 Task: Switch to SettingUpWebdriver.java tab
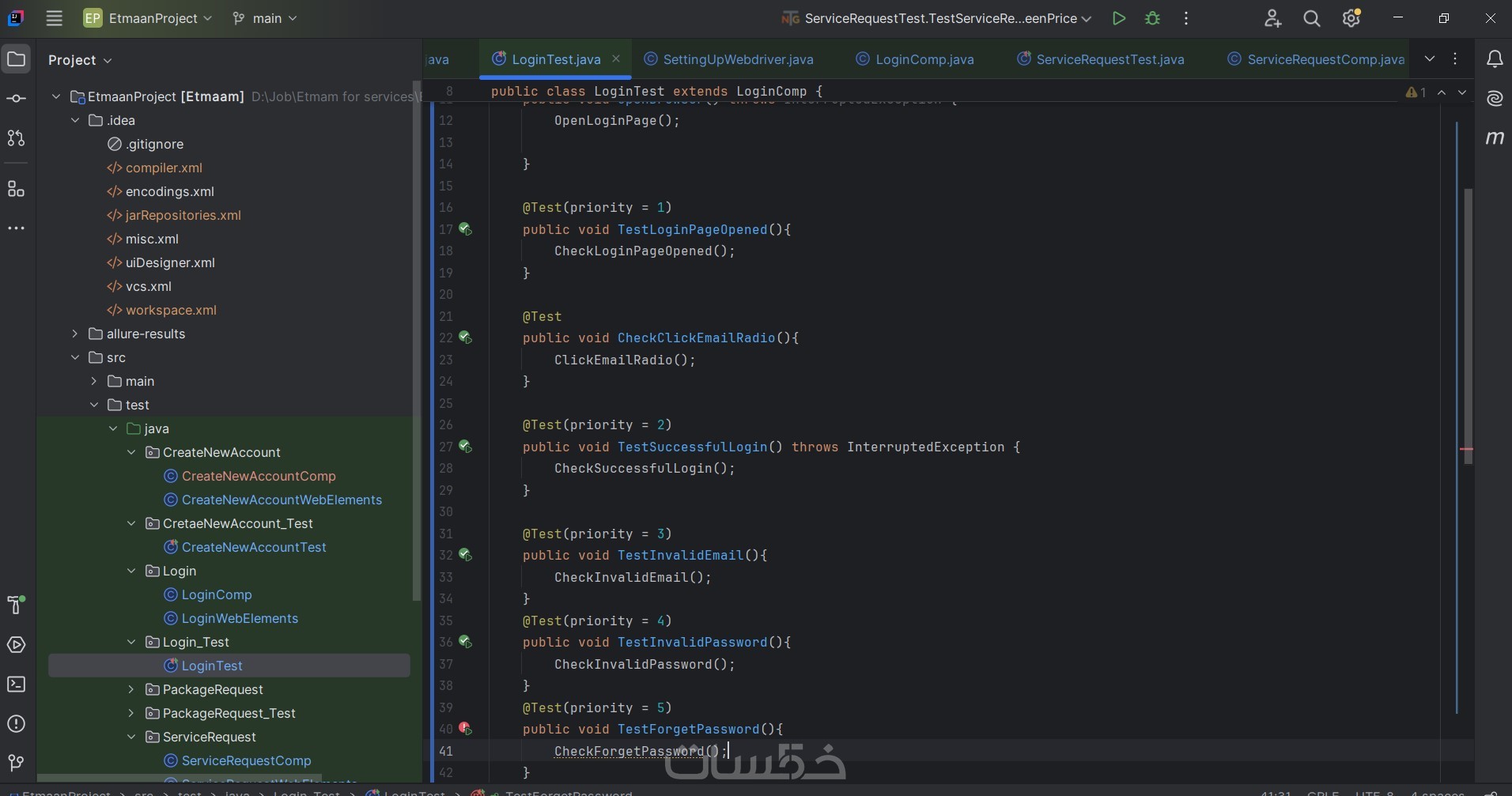728,59
